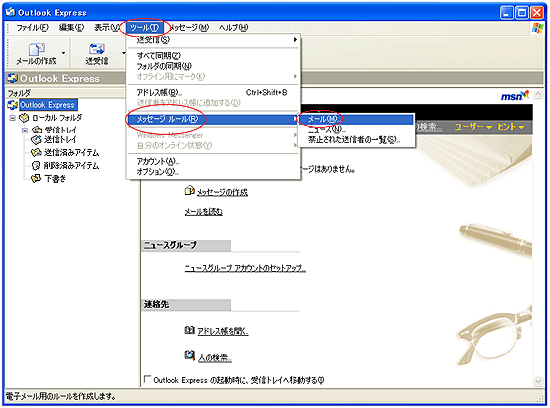Click the scrollbar up arrow
This screenshot has width=550, height=408.
(538, 94)
